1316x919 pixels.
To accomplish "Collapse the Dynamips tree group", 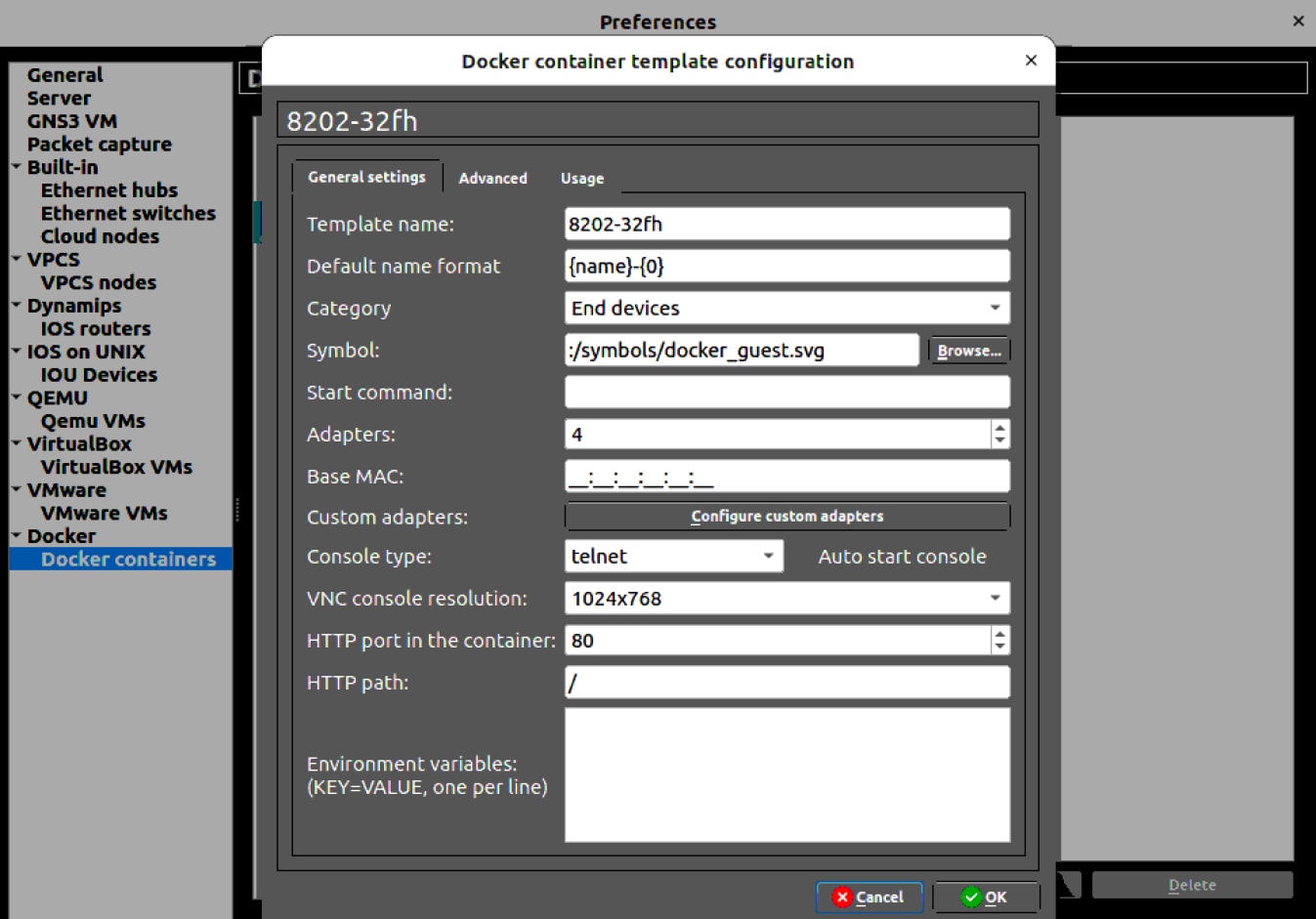I will [x=17, y=306].
